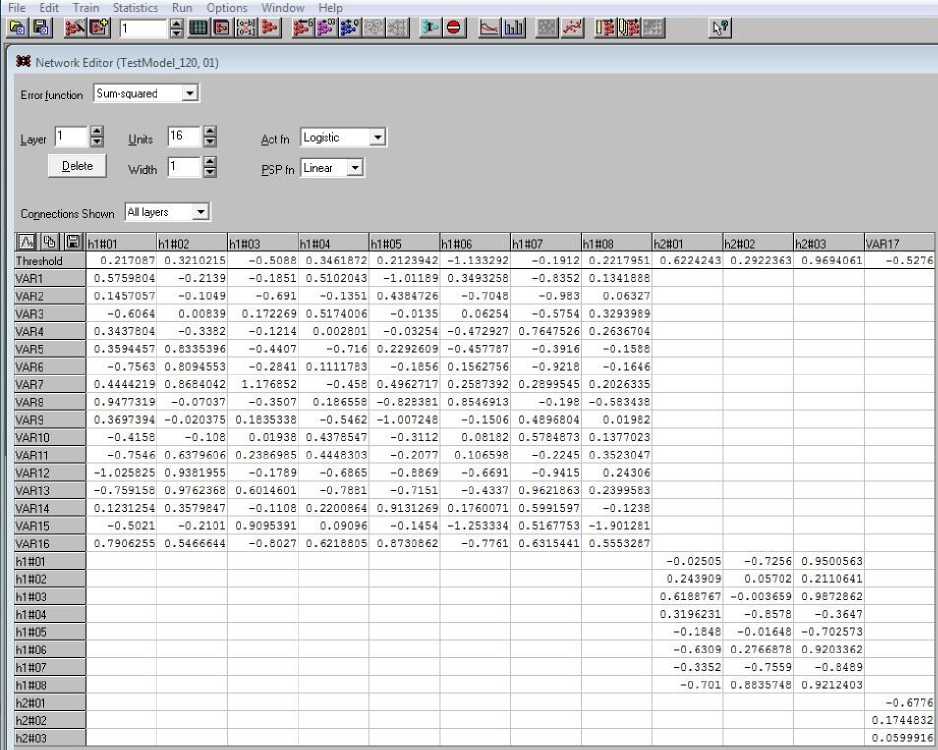Click the h2#03 column header
The width and height of the screenshot is (938, 750).
click(829, 243)
